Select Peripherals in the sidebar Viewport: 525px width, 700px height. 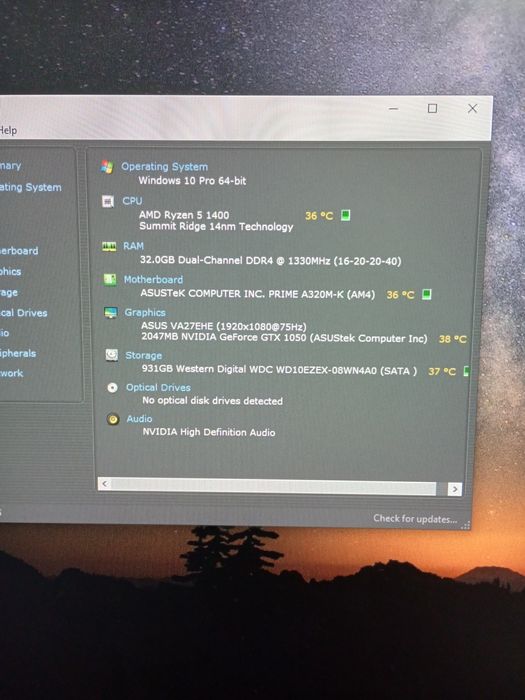[x=18, y=353]
